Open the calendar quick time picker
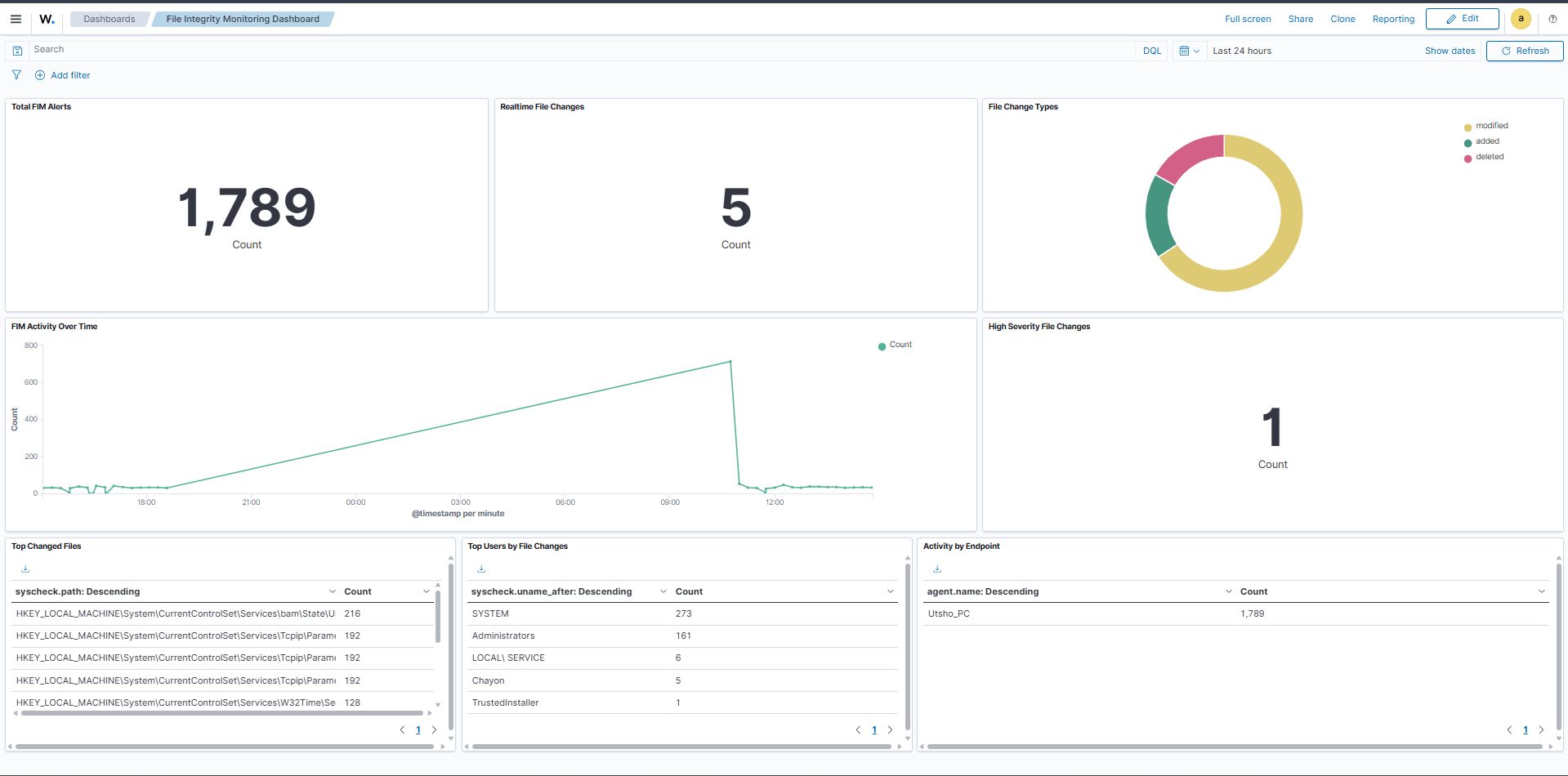This screenshot has width=1568, height=776. (1190, 51)
